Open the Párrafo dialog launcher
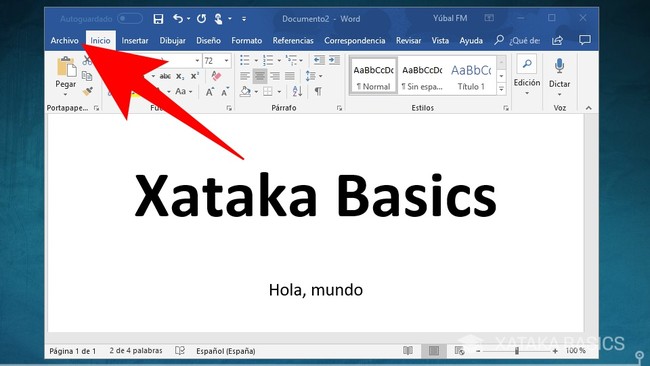Image resolution: width=650 pixels, height=366 pixels. 339,108
